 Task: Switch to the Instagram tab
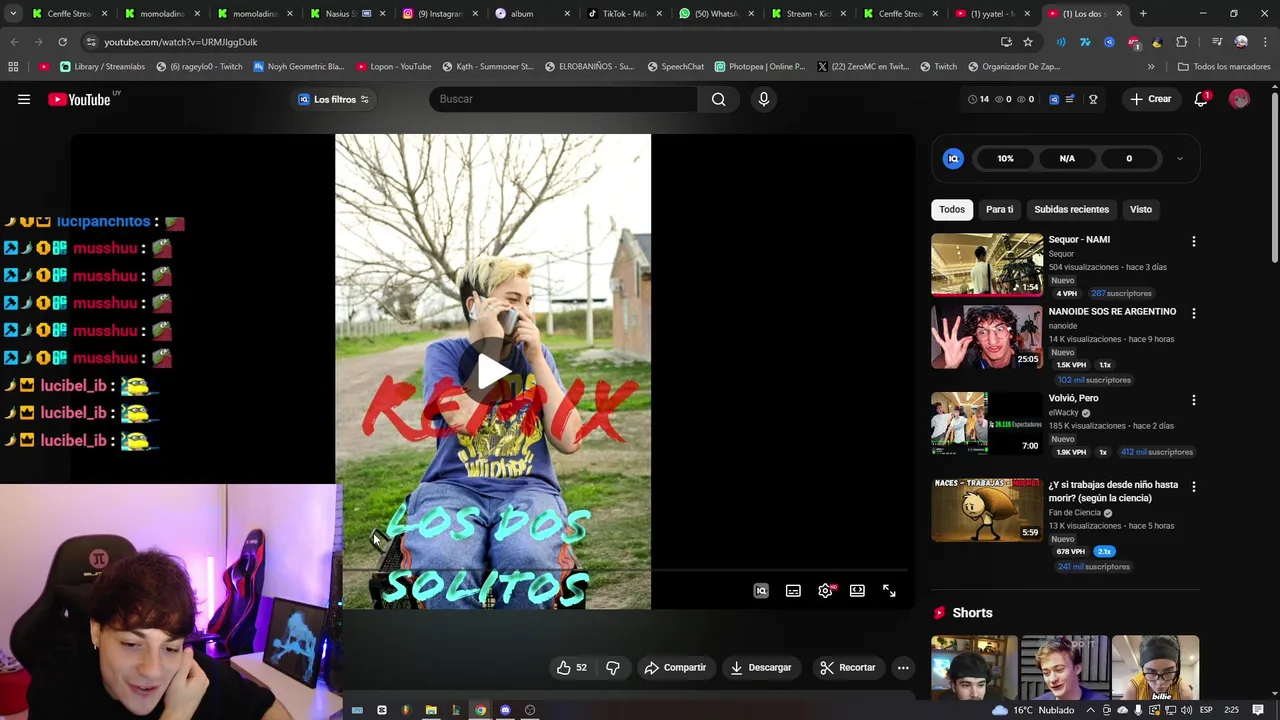tap(439, 14)
